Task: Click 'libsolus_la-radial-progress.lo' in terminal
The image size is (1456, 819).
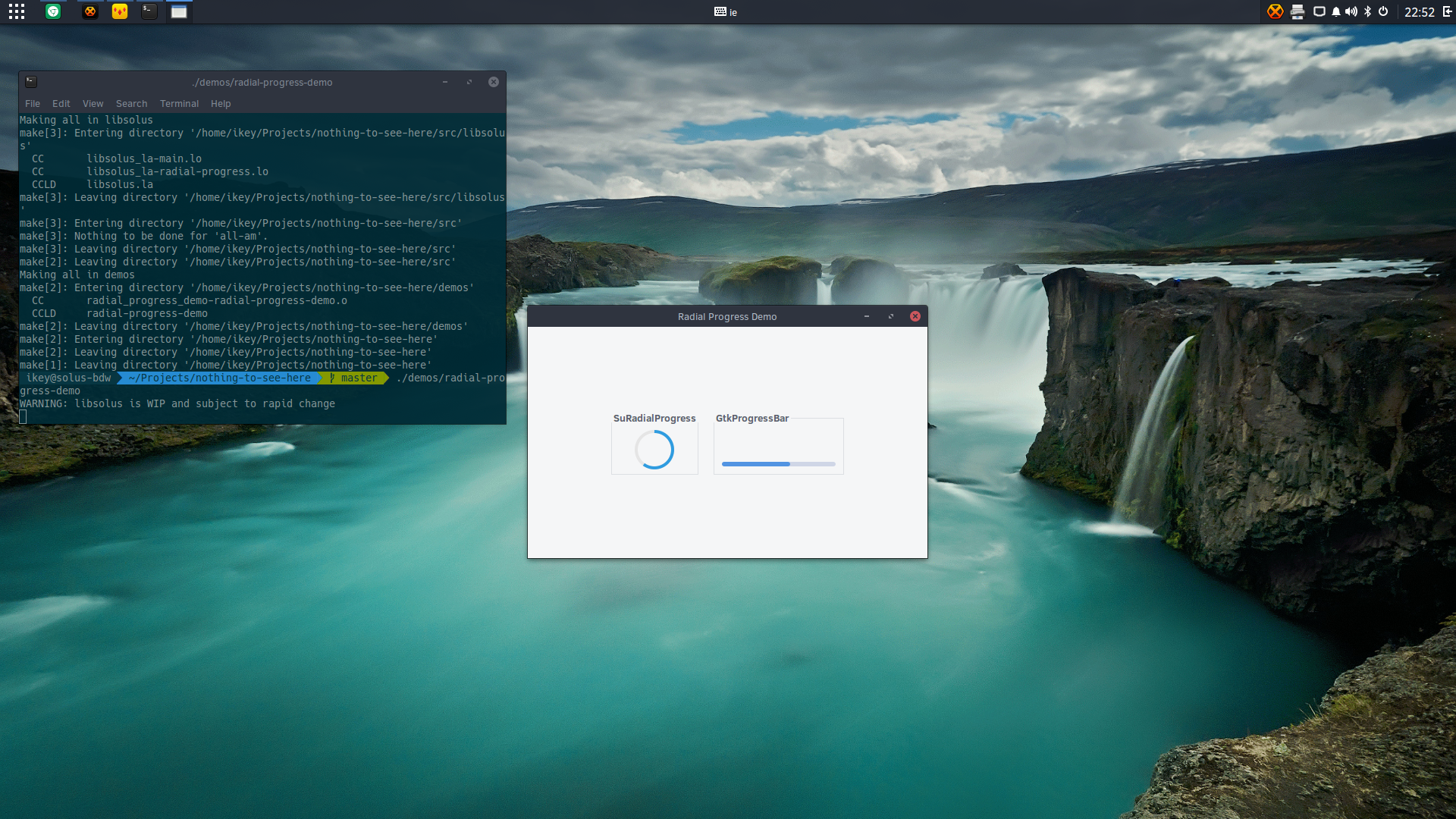Action: [177, 171]
